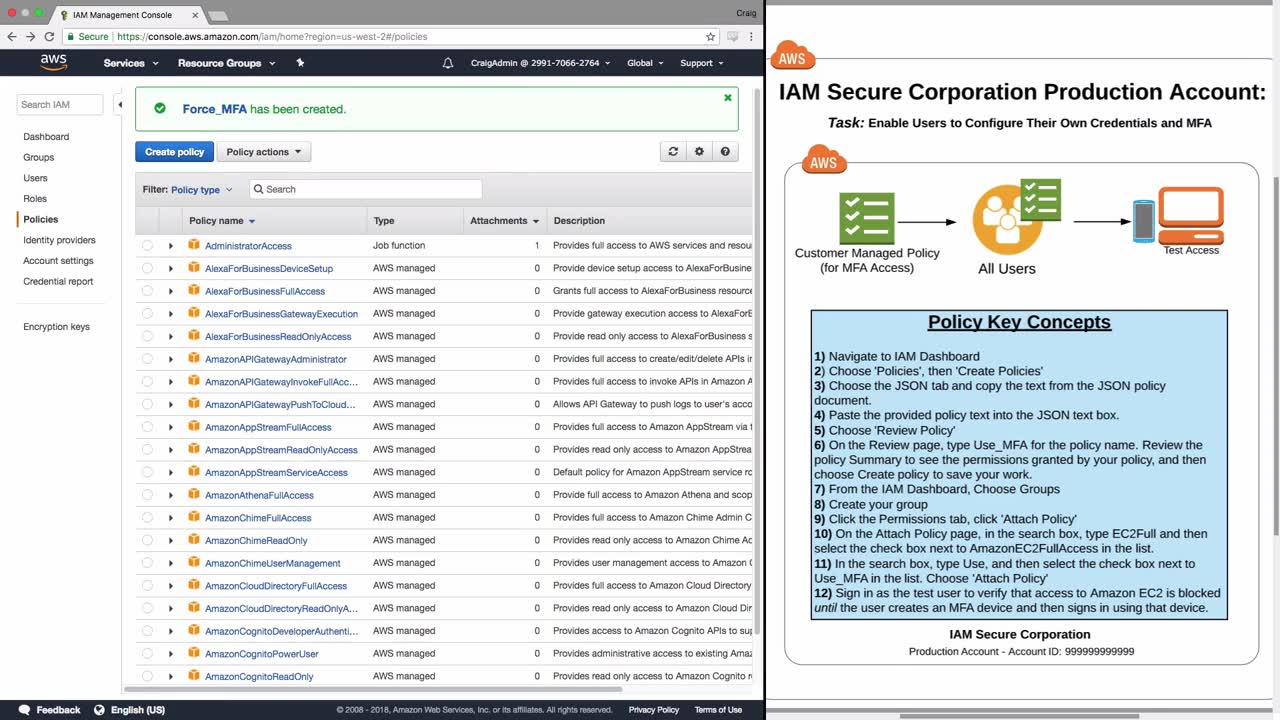
Task: Click the Privacy Policy footer link
Action: pos(654,710)
